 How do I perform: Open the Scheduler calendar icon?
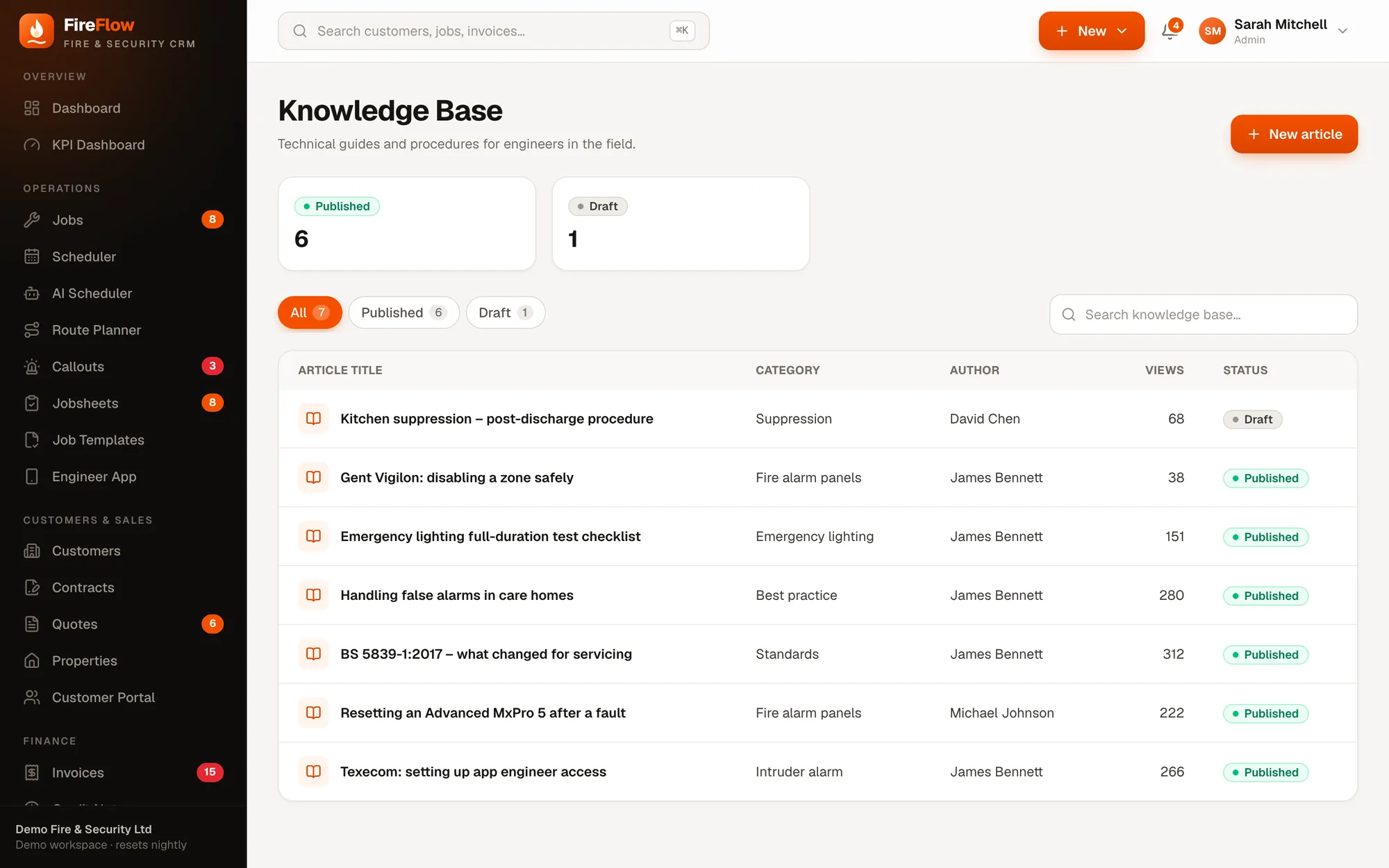[x=32, y=257]
